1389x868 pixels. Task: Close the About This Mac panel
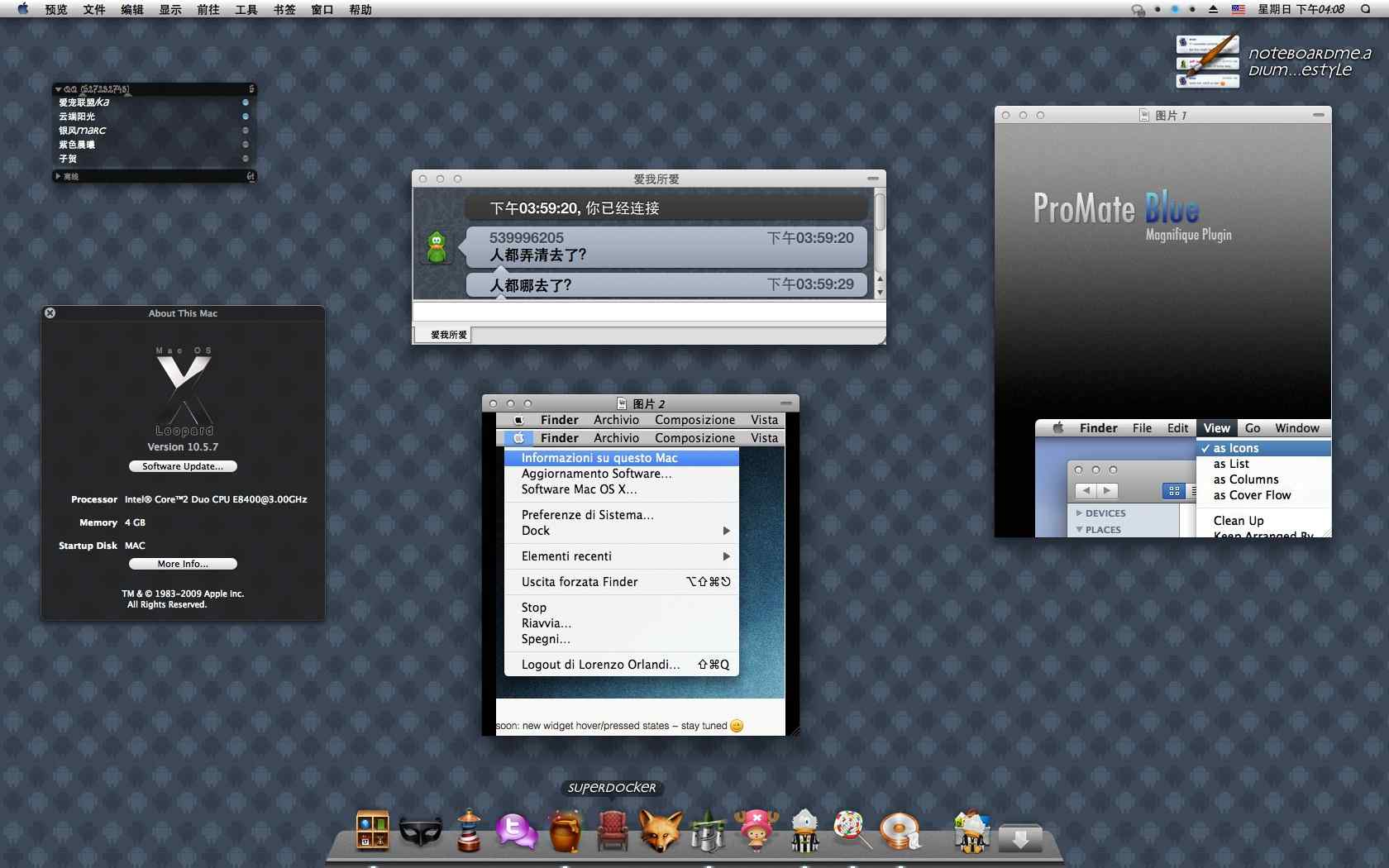[x=50, y=313]
